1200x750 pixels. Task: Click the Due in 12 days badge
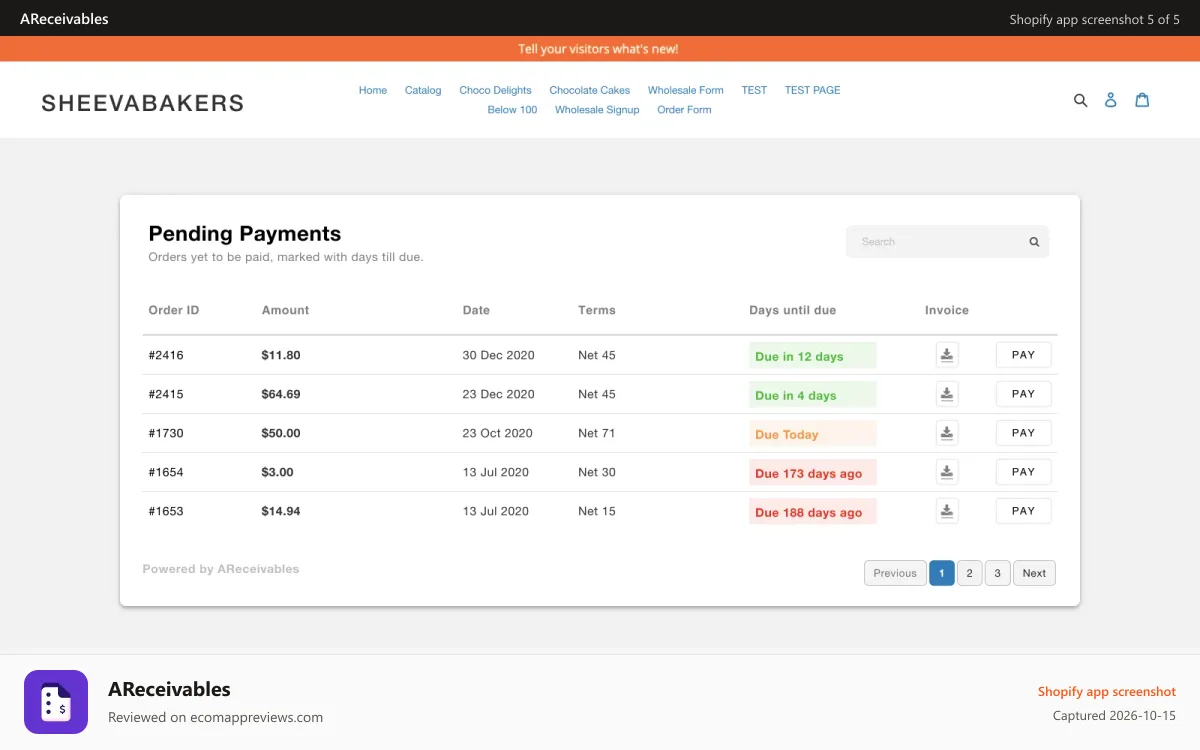tap(813, 356)
